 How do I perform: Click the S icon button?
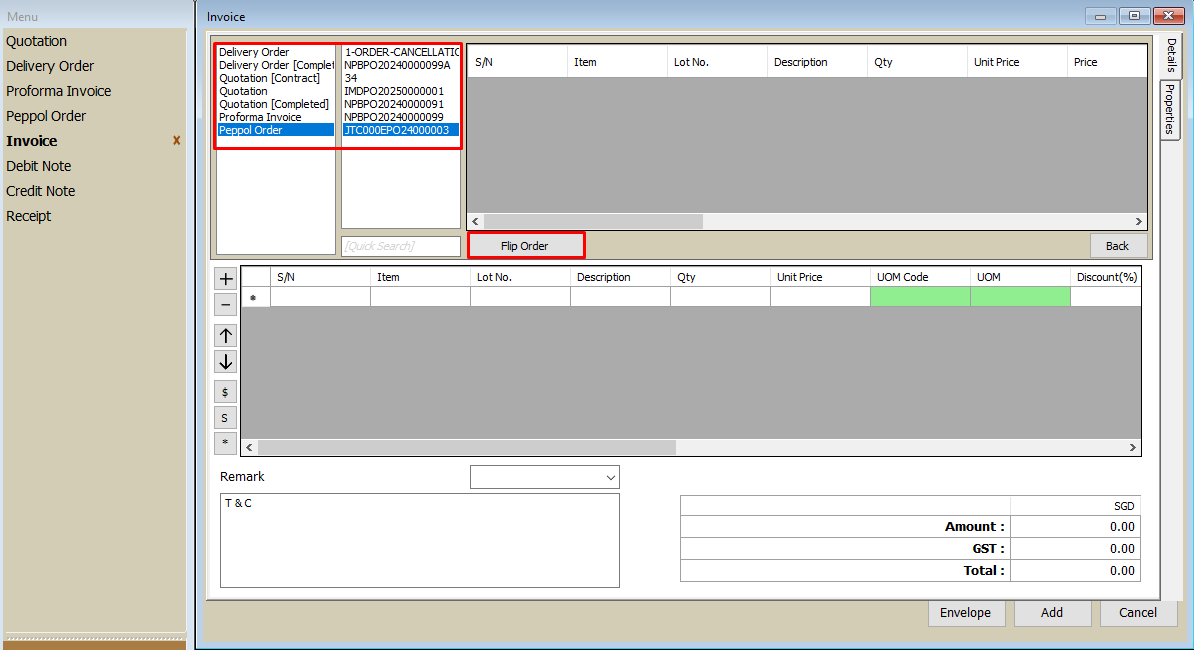click(x=226, y=418)
